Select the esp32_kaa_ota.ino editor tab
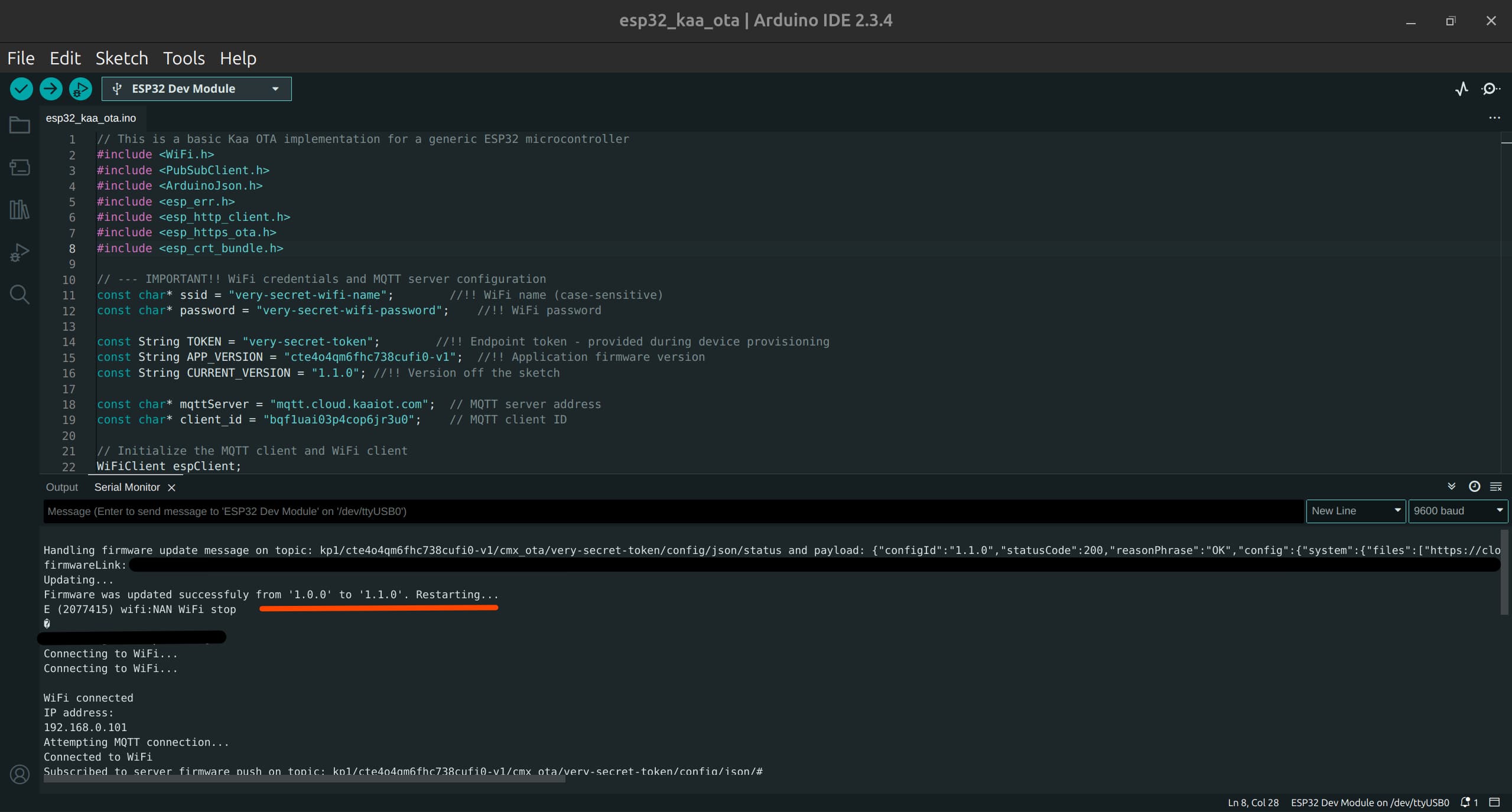Image resolution: width=1512 pixels, height=812 pixels. tap(91, 119)
